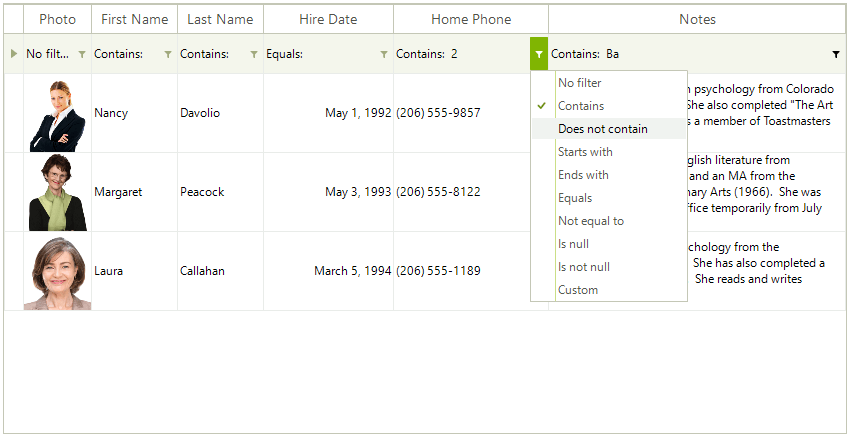This screenshot has width=850, height=436.
Task: Open the Hire Date filter funnel icon
Action: point(384,54)
